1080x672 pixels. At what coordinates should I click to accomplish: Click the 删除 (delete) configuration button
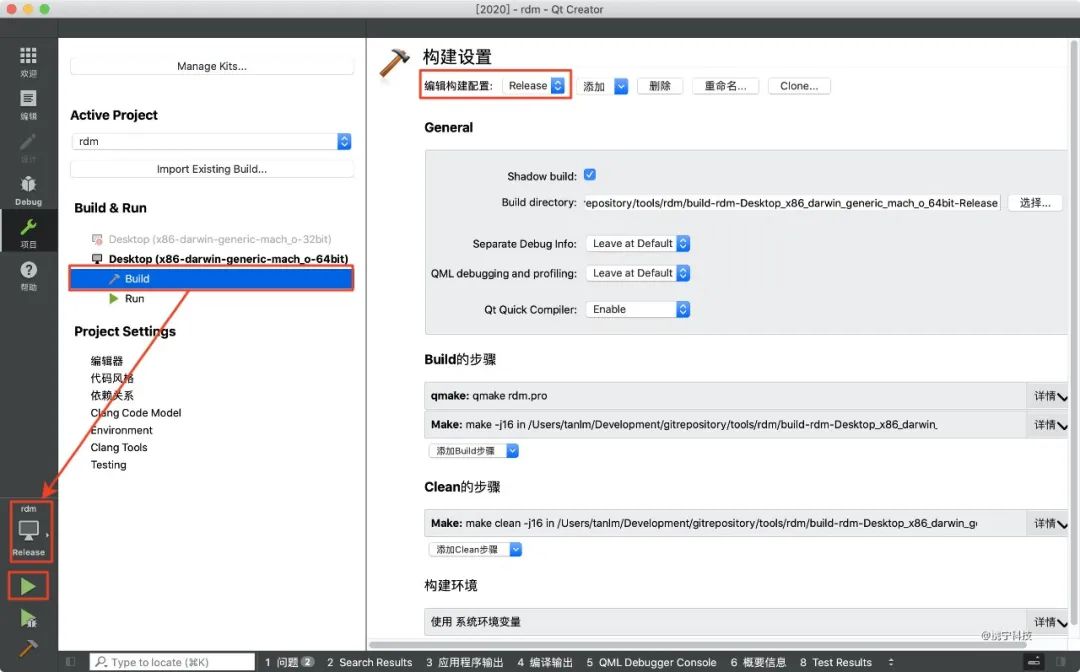(660, 86)
